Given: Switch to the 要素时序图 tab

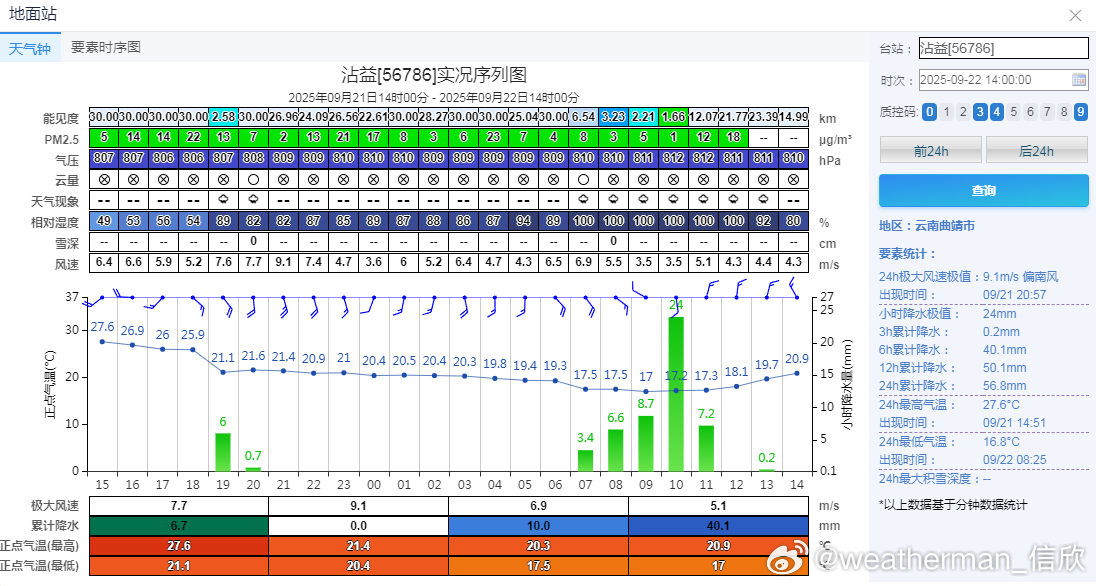Looking at the screenshot, I should pyautogui.click(x=106, y=47).
